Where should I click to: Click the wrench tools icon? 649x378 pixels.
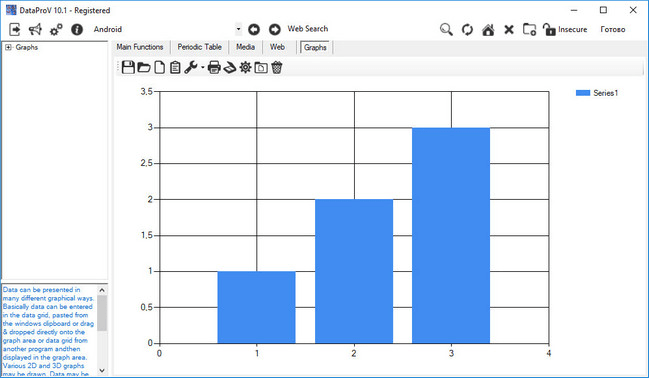point(190,67)
